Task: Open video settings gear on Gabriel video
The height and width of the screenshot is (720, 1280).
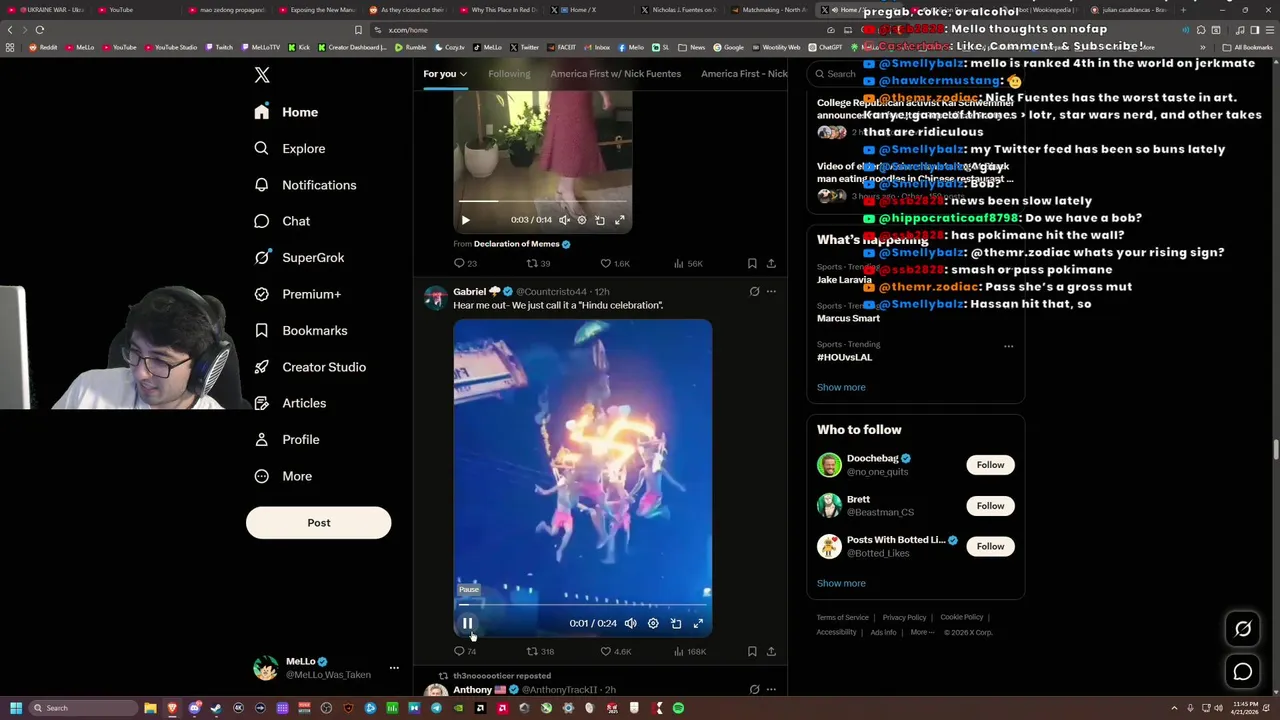Action: point(653,623)
